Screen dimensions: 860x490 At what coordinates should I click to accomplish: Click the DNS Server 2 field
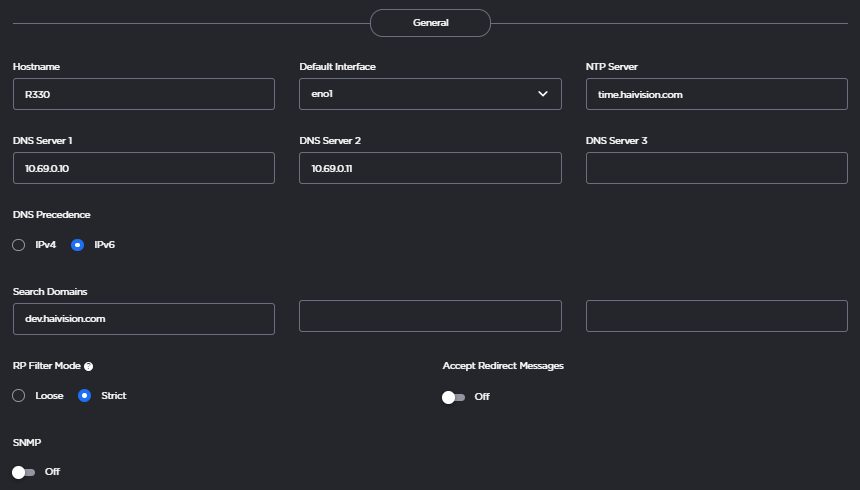coord(429,168)
